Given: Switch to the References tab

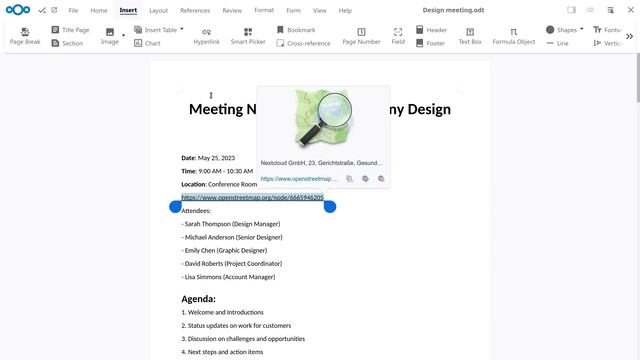Looking at the screenshot, I should point(195,10).
